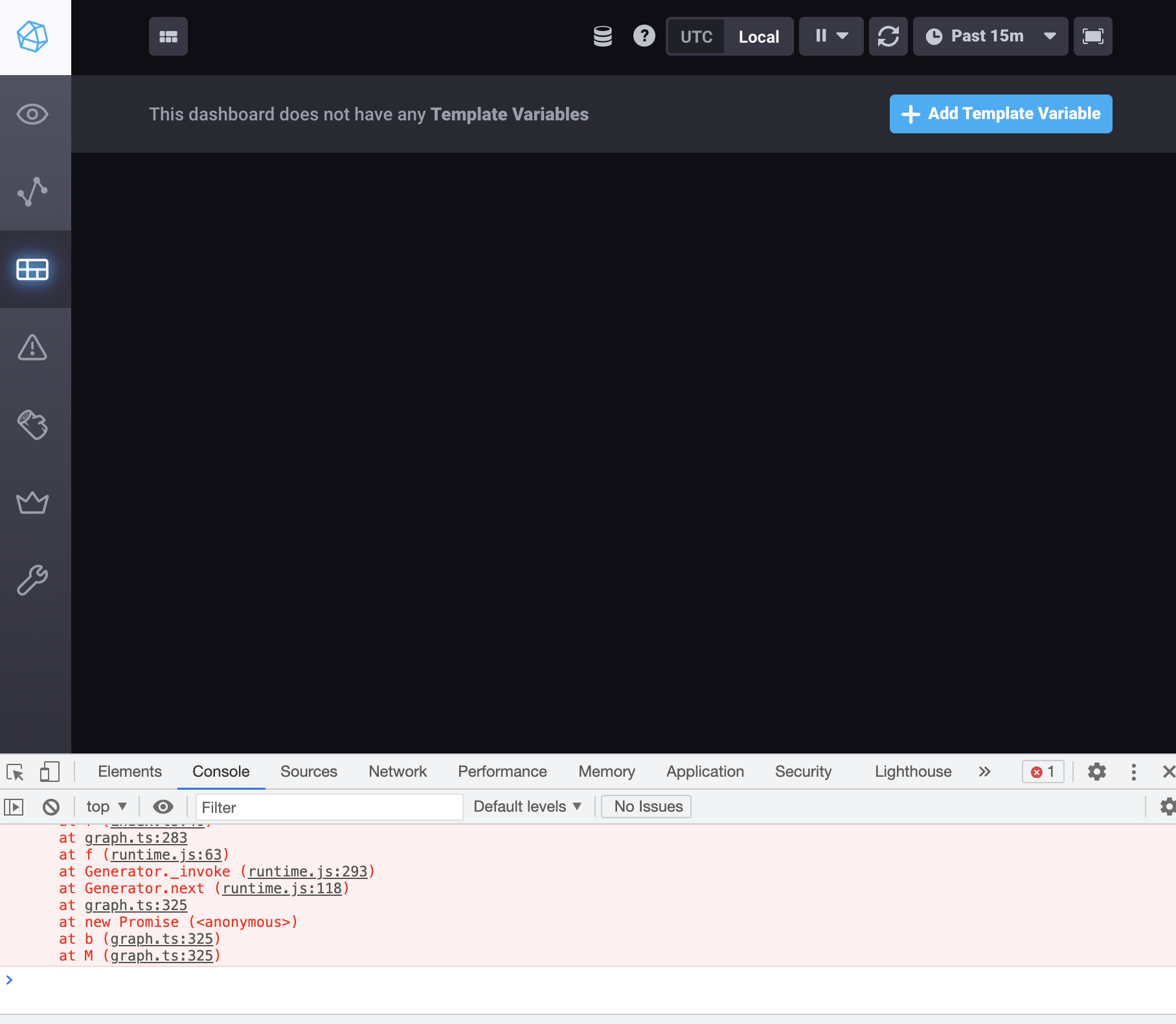
Task: Click the database icon in top toolbar
Action: click(602, 36)
